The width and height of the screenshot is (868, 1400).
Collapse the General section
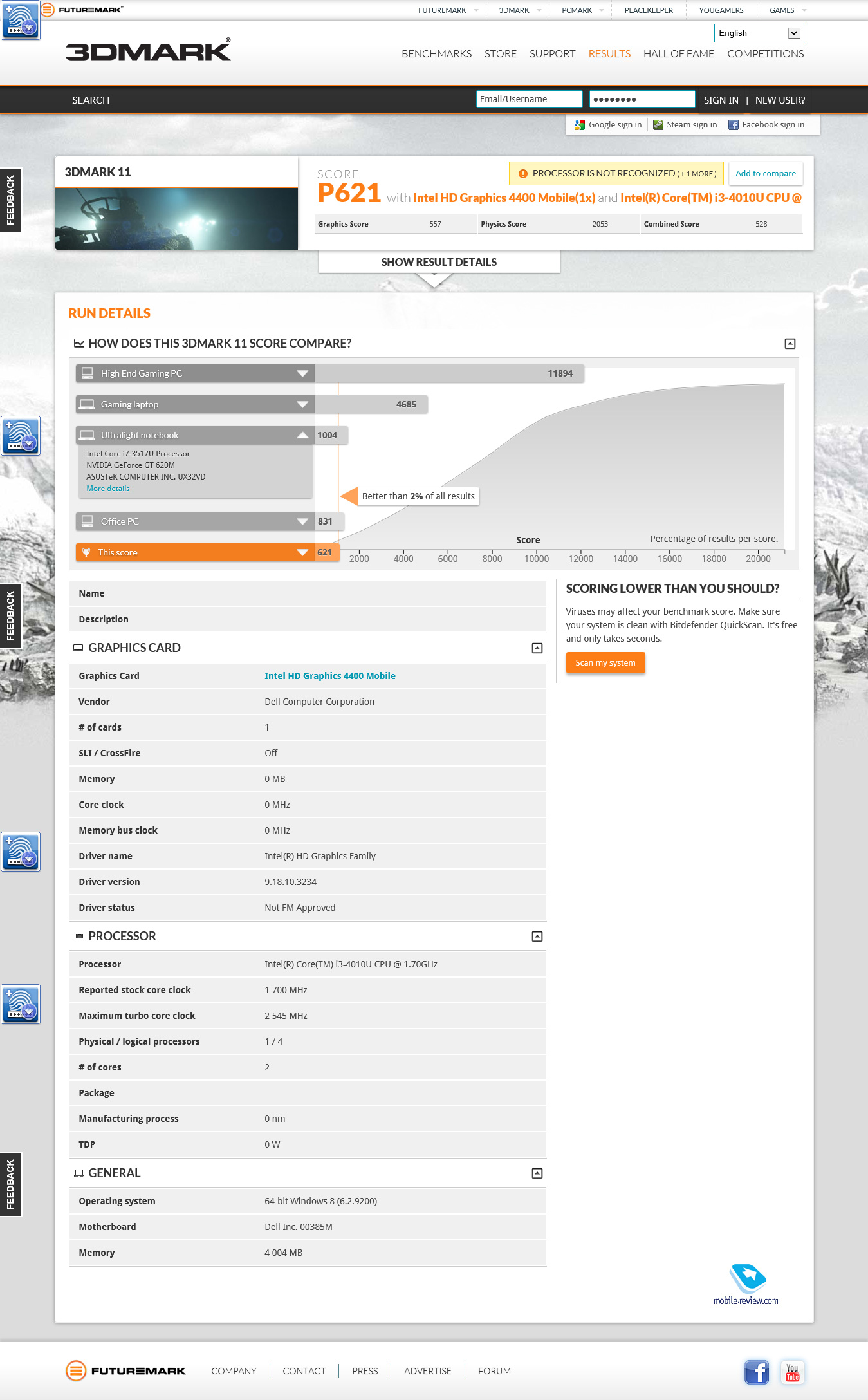pyautogui.click(x=537, y=1173)
